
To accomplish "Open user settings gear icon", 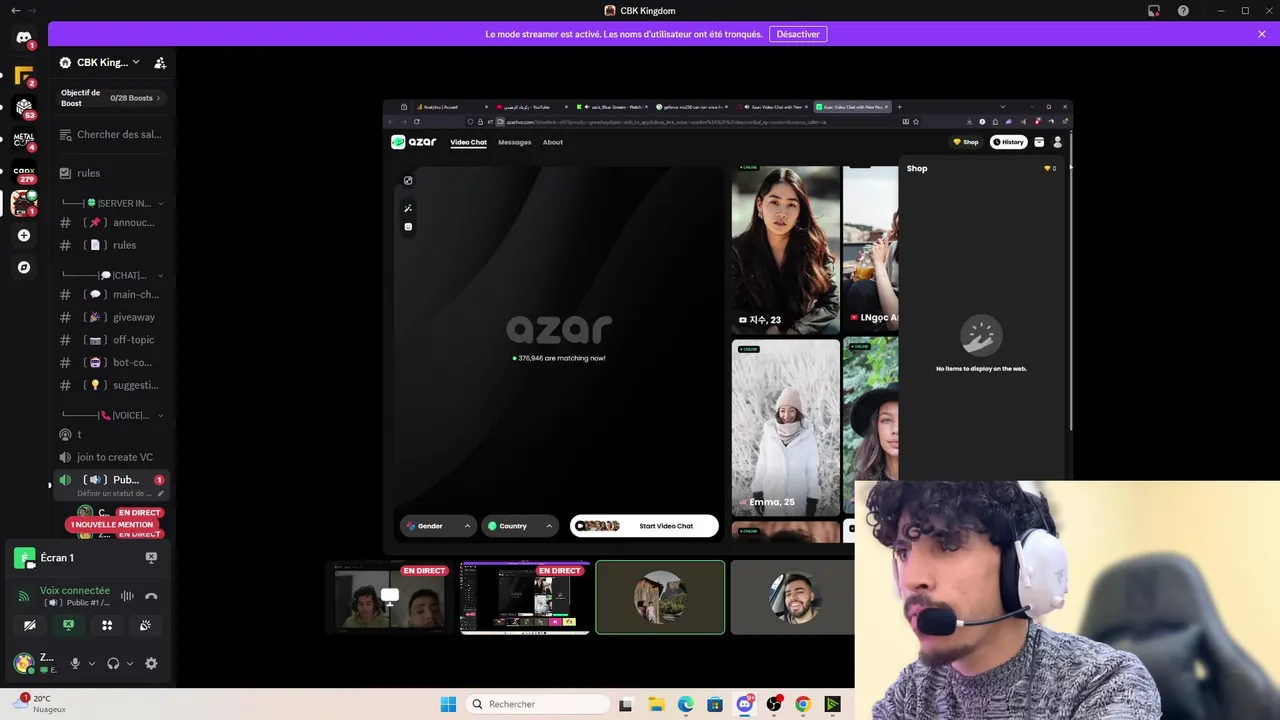I will (x=151, y=663).
